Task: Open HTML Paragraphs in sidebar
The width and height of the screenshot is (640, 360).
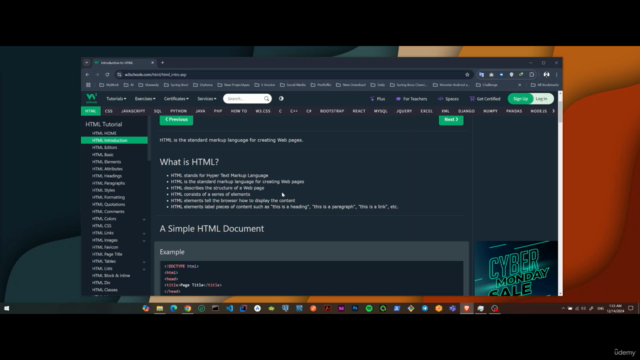Action: coord(109,183)
